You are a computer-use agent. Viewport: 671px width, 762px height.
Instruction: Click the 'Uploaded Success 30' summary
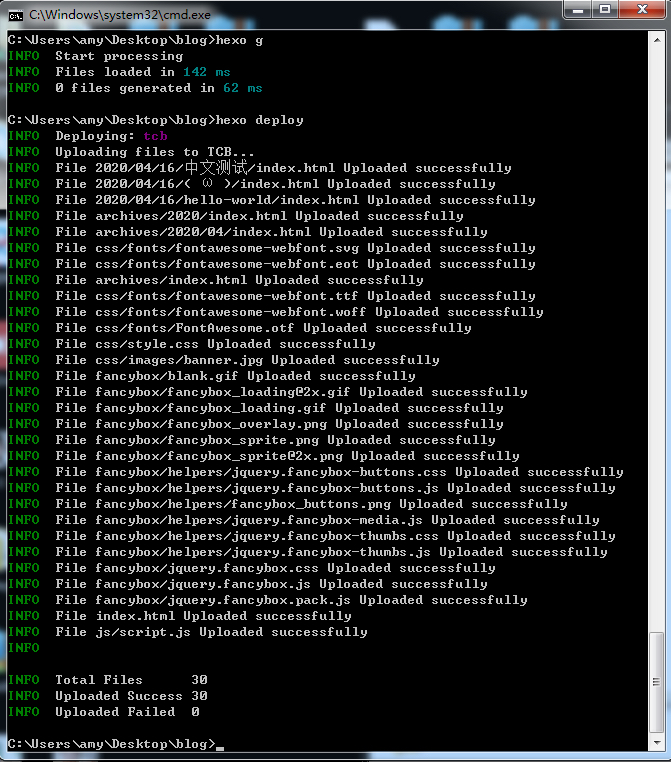(x=107, y=696)
